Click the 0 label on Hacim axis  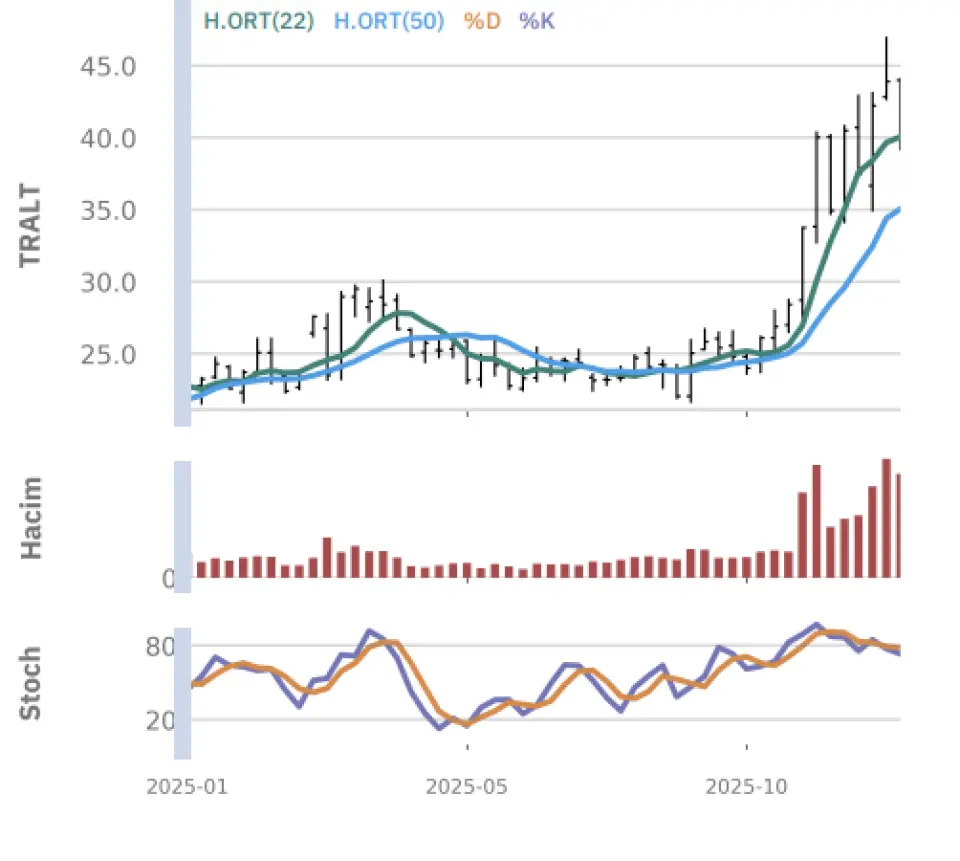pos(168,579)
